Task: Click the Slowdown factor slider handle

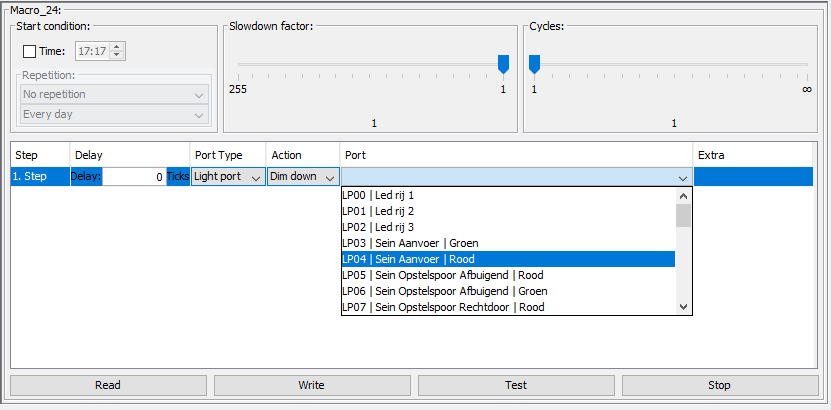Action: click(503, 64)
